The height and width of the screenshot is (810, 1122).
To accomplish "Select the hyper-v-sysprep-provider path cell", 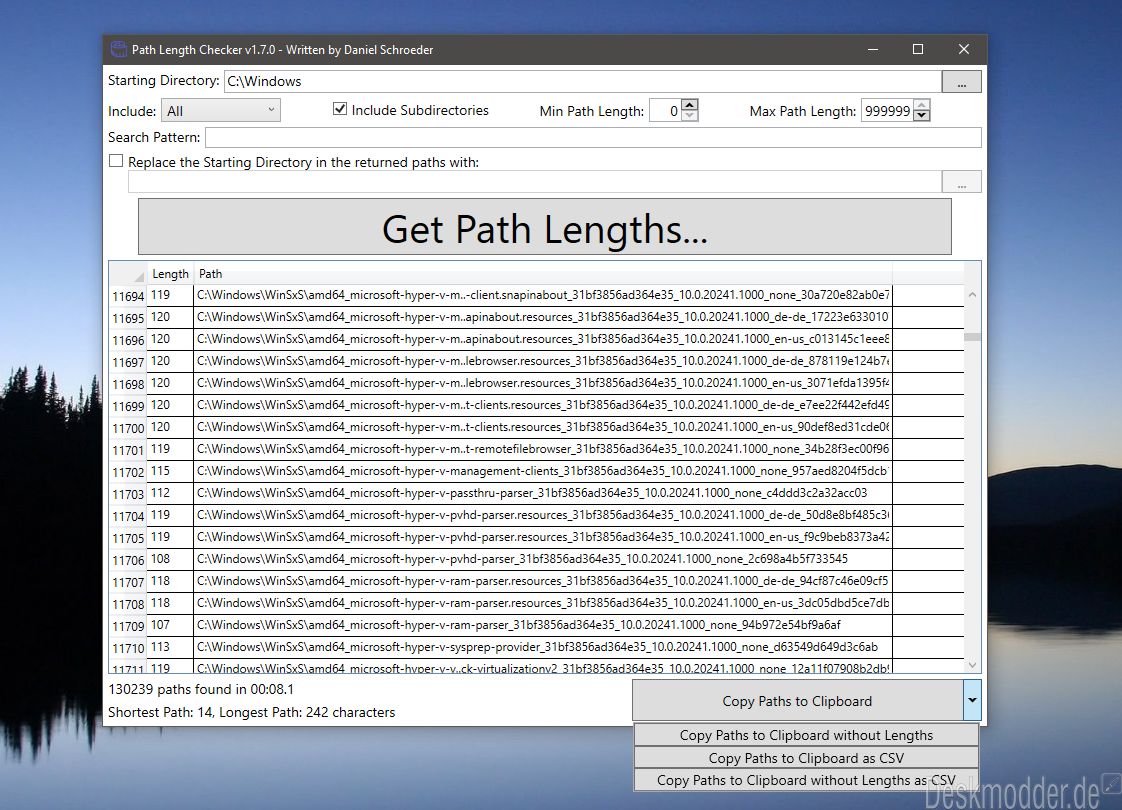I will pos(542,647).
